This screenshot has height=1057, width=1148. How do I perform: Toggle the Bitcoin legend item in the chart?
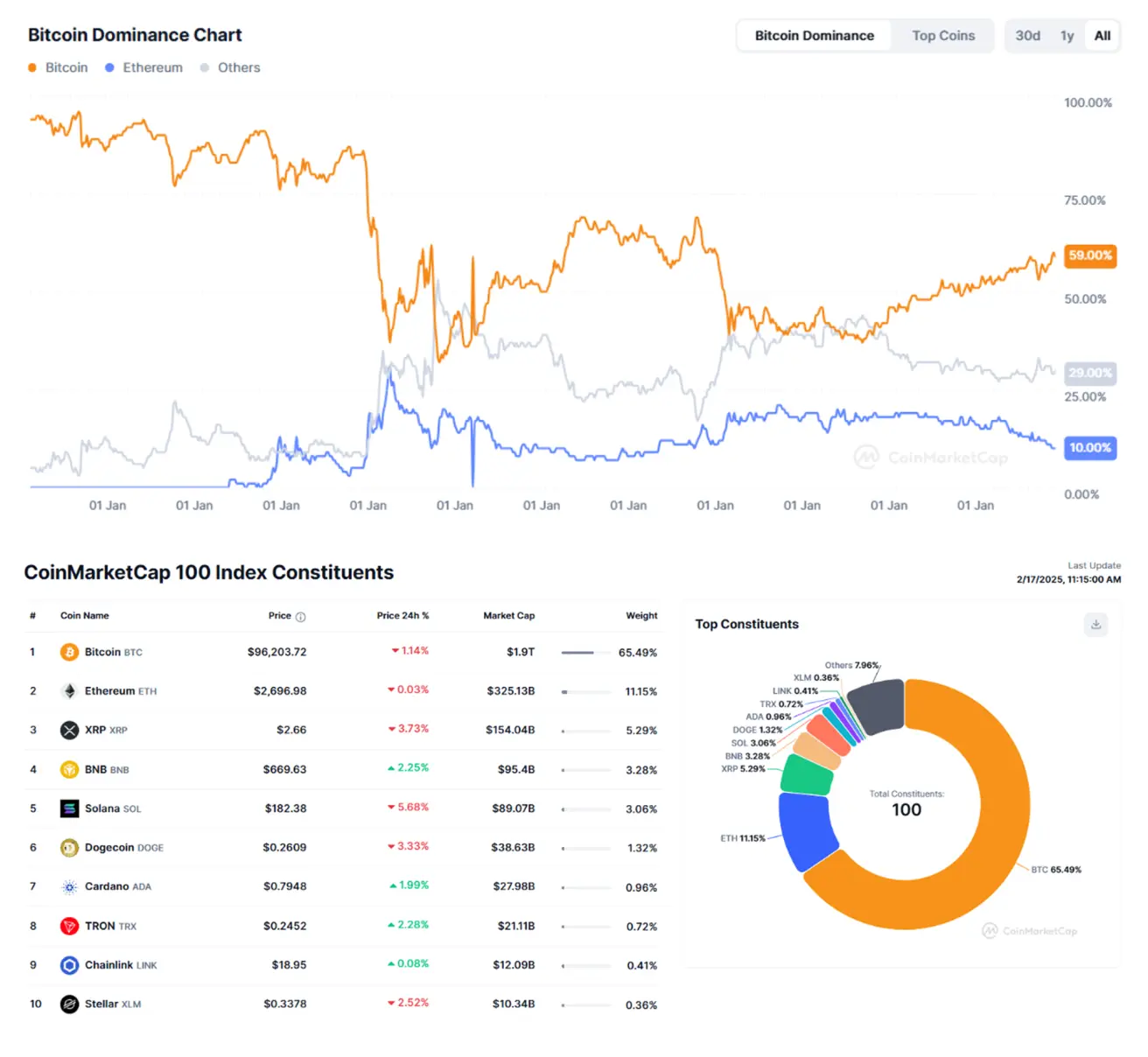click(x=58, y=67)
